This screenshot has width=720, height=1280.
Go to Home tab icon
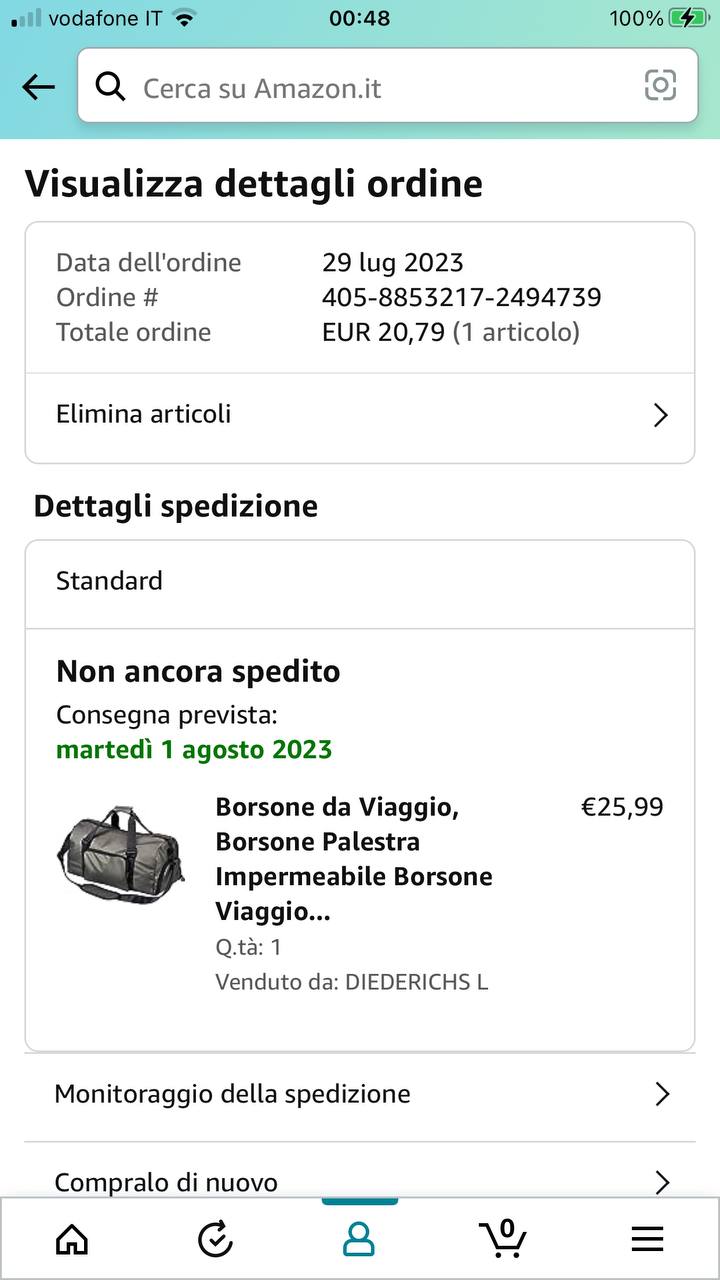[71, 1239]
